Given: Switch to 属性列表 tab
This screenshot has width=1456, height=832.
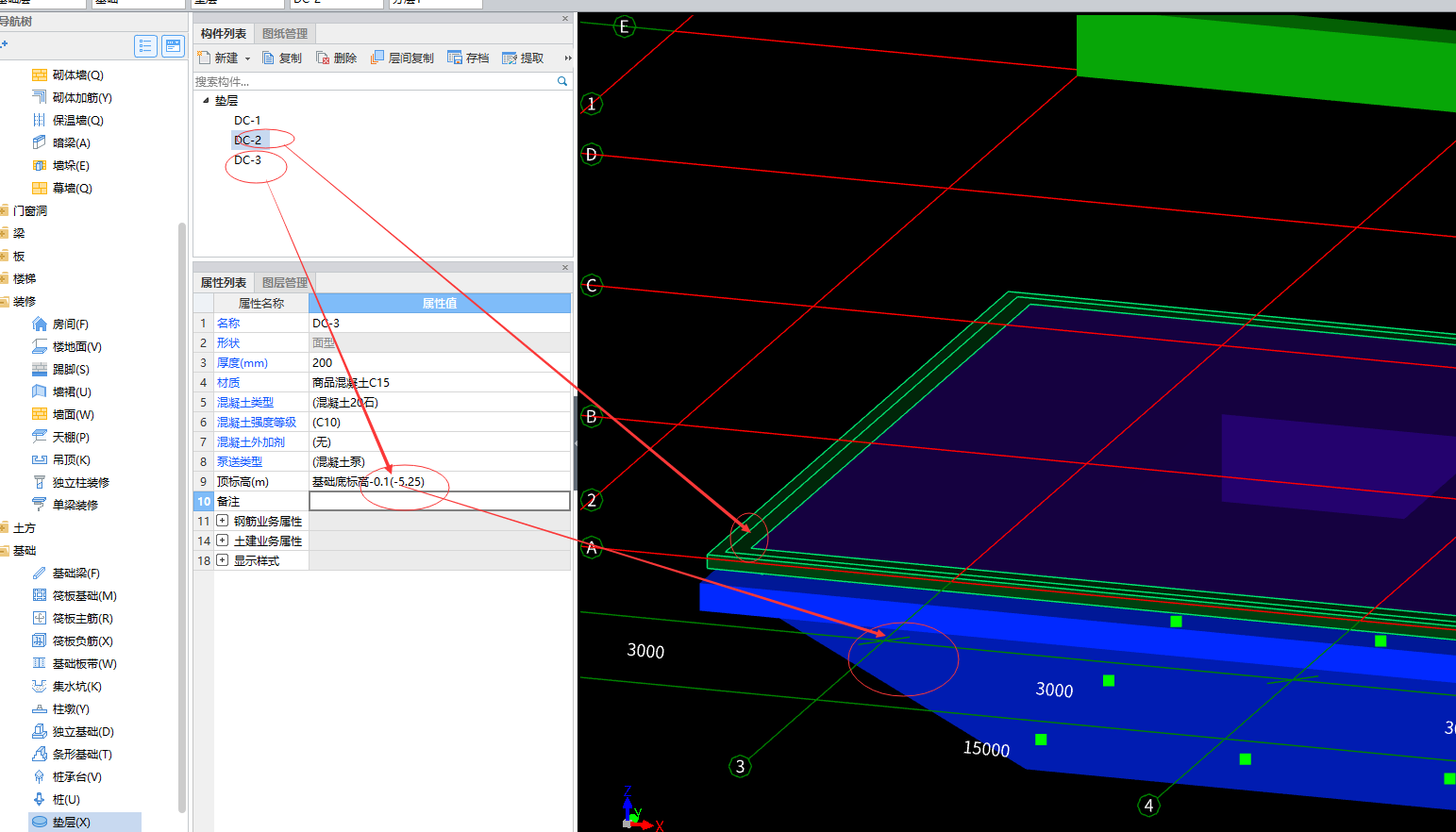Looking at the screenshot, I should pos(224,283).
